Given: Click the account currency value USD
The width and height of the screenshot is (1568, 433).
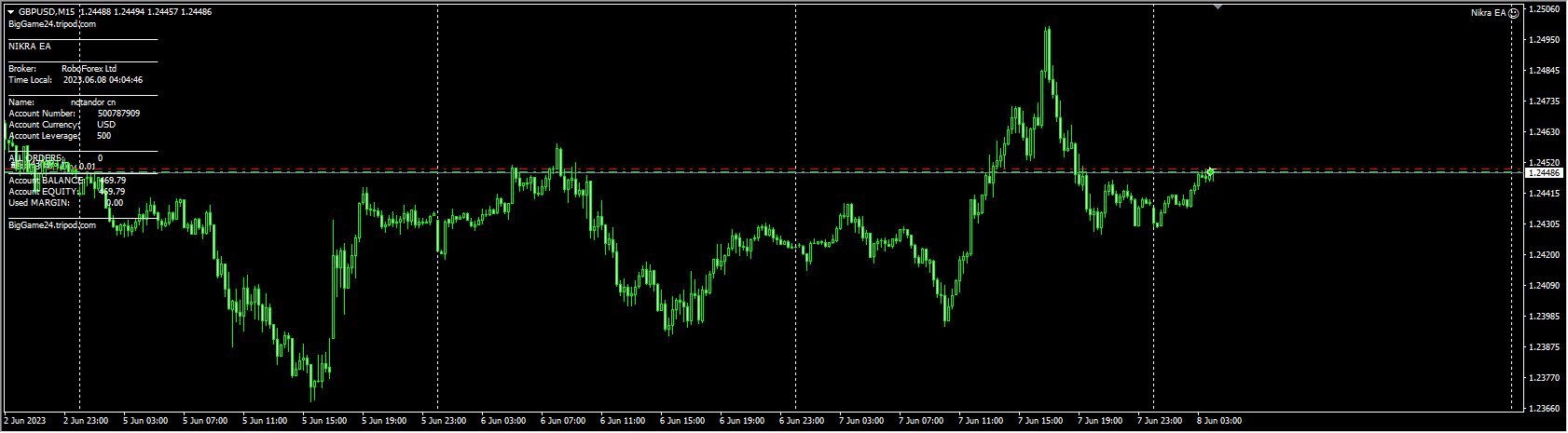Looking at the screenshot, I should point(106,125).
